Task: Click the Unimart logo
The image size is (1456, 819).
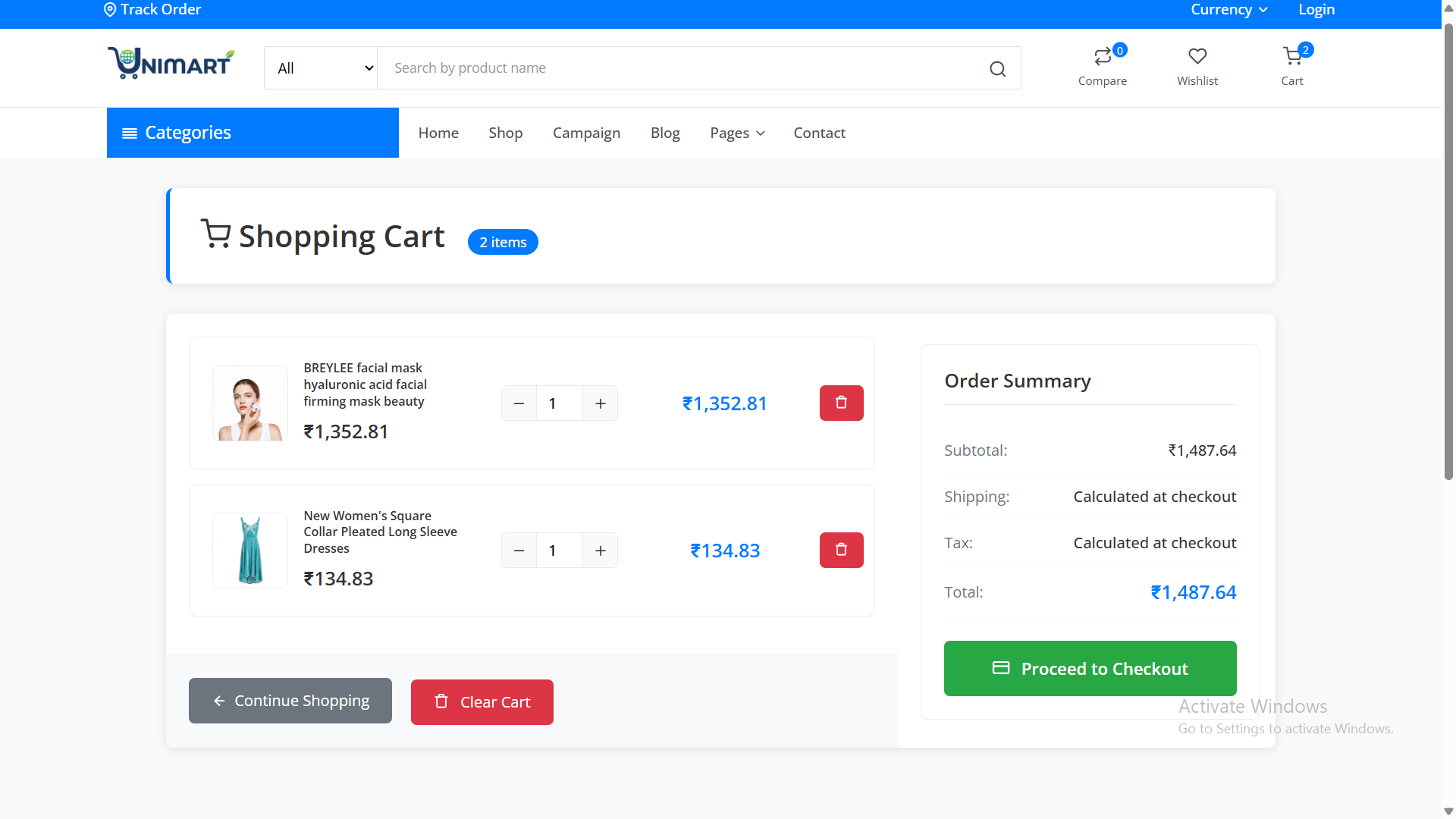Action: [x=171, y=63]
